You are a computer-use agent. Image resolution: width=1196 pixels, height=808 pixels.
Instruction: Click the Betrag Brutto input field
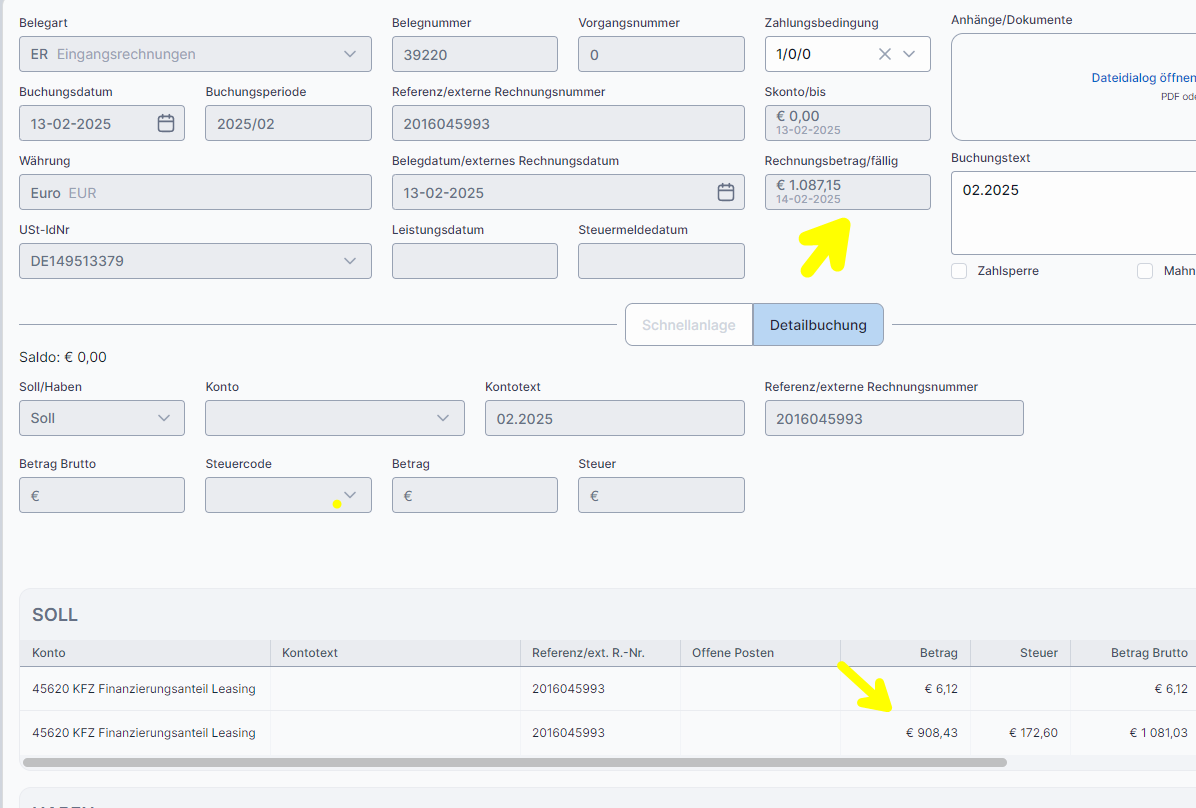click(102, 495)
